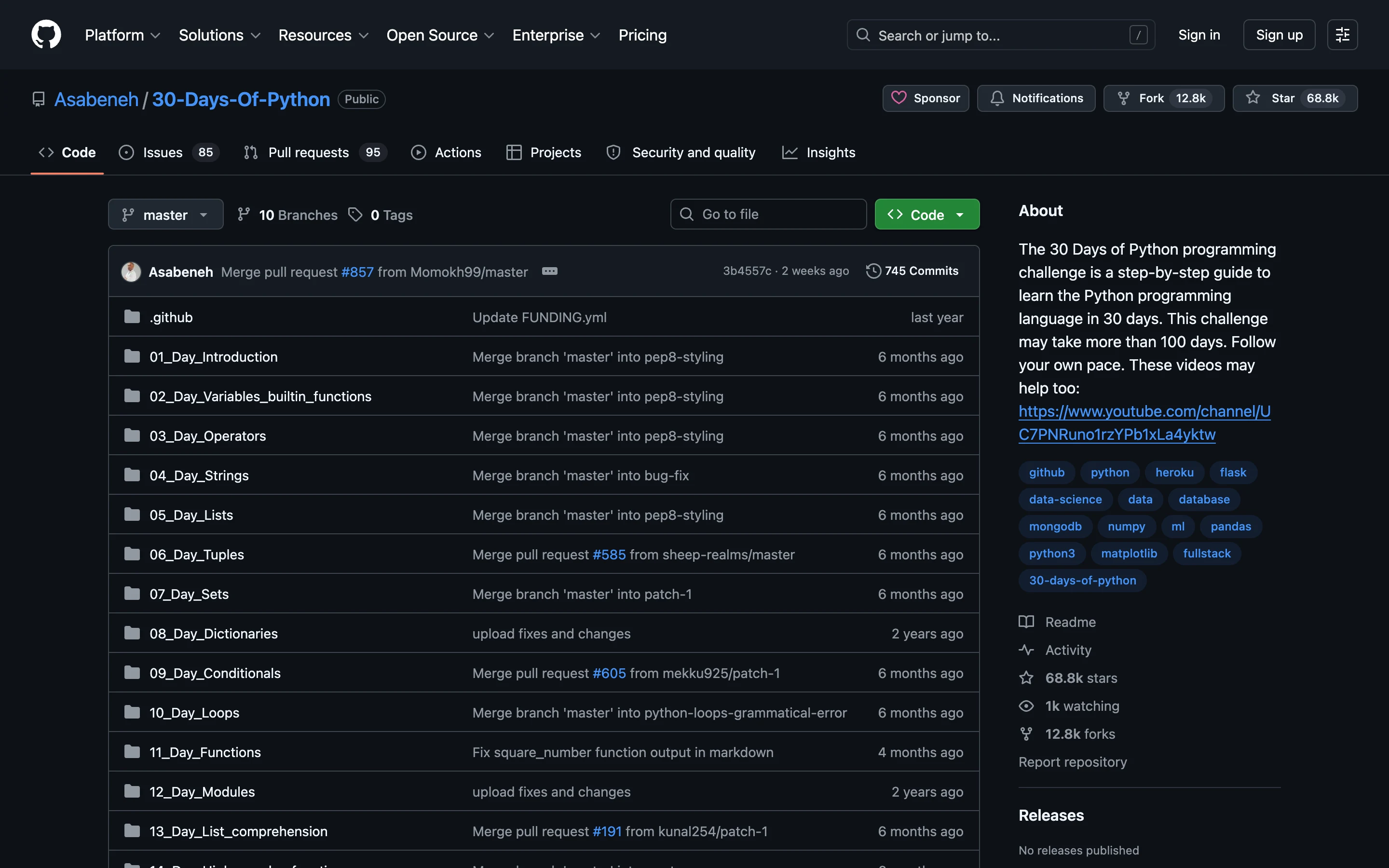Open the 30-Days-Of-Python repository link
This screenshot has height=868, width=1389.
click(x=241, y=99)
